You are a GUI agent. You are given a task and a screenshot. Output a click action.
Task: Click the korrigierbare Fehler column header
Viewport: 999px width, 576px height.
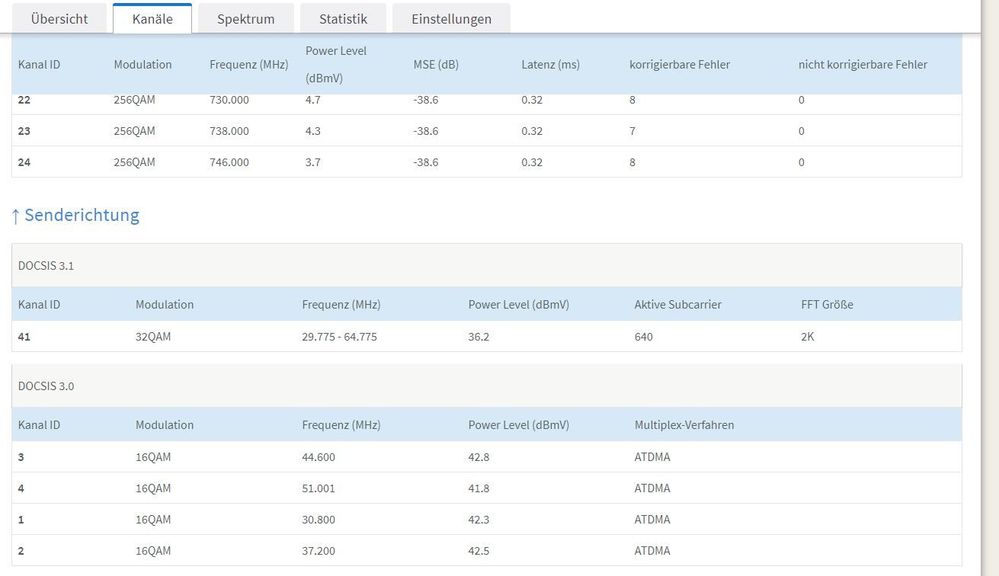click(679, 65)
